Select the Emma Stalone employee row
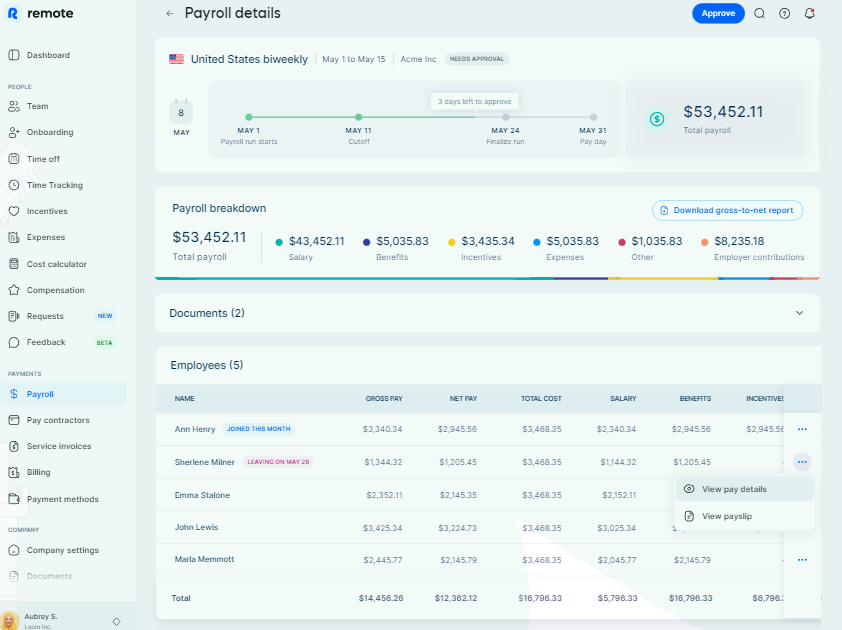Image resolution: width=842 pixels, height=630 pixels. pos(202,495)
